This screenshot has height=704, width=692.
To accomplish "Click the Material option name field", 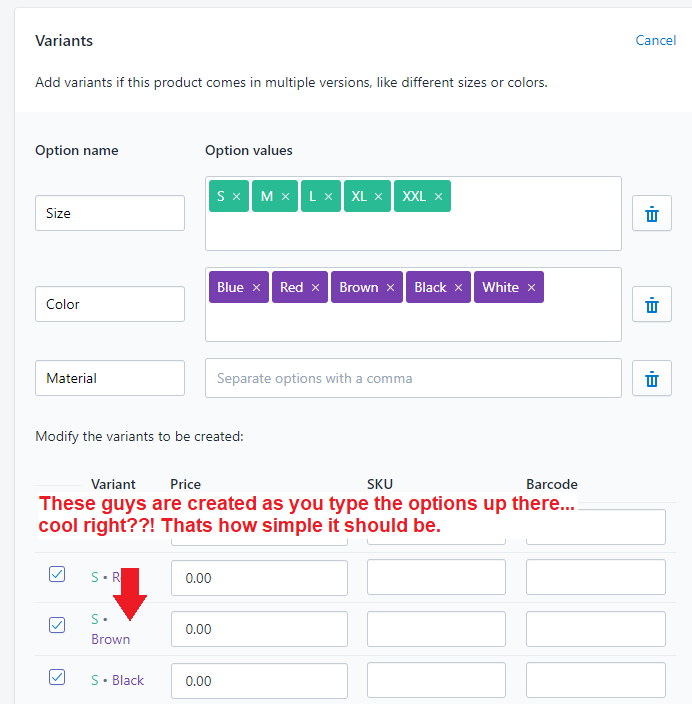I will click(110, 378).
